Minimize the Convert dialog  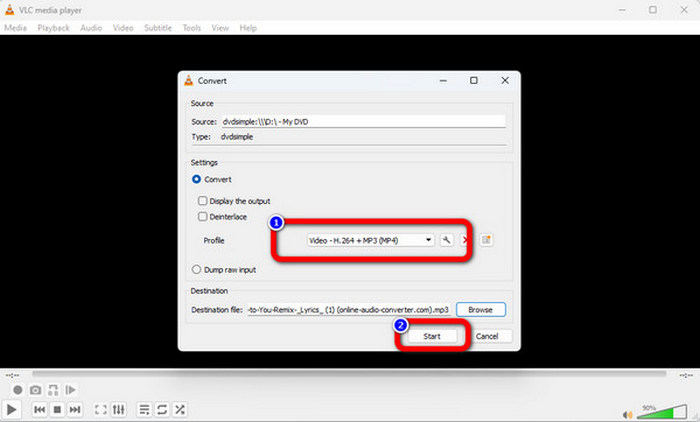tap(443, 81)
